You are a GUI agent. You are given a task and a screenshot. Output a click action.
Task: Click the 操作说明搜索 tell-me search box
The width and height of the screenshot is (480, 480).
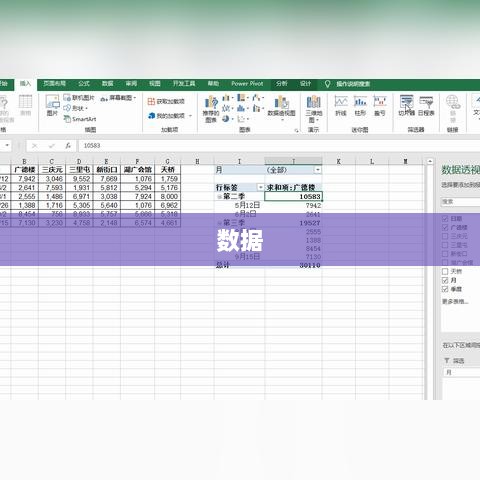click(x=353, y=84)
